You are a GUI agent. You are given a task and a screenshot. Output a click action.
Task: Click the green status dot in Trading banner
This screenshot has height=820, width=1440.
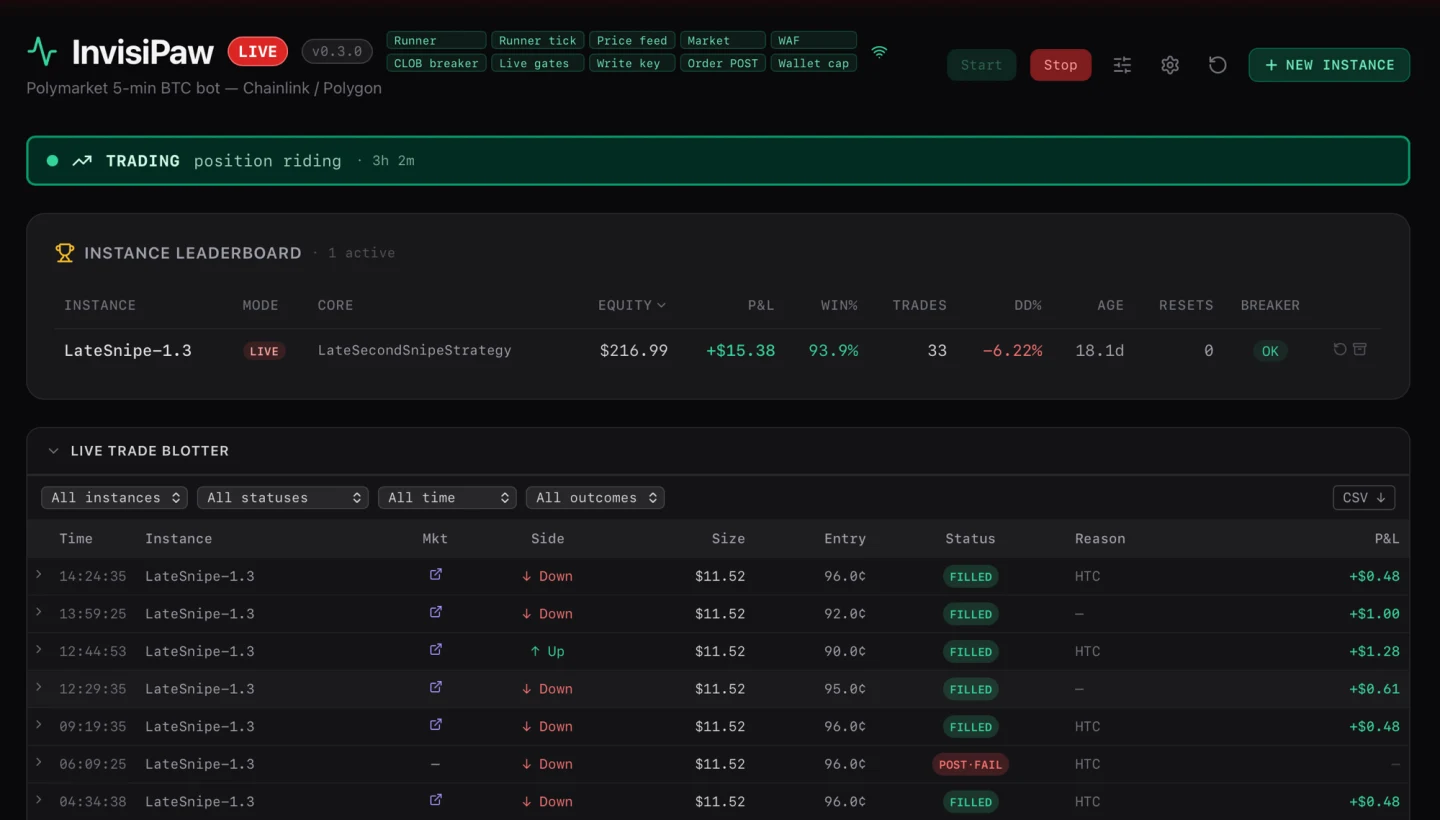[x=52, y=160]
